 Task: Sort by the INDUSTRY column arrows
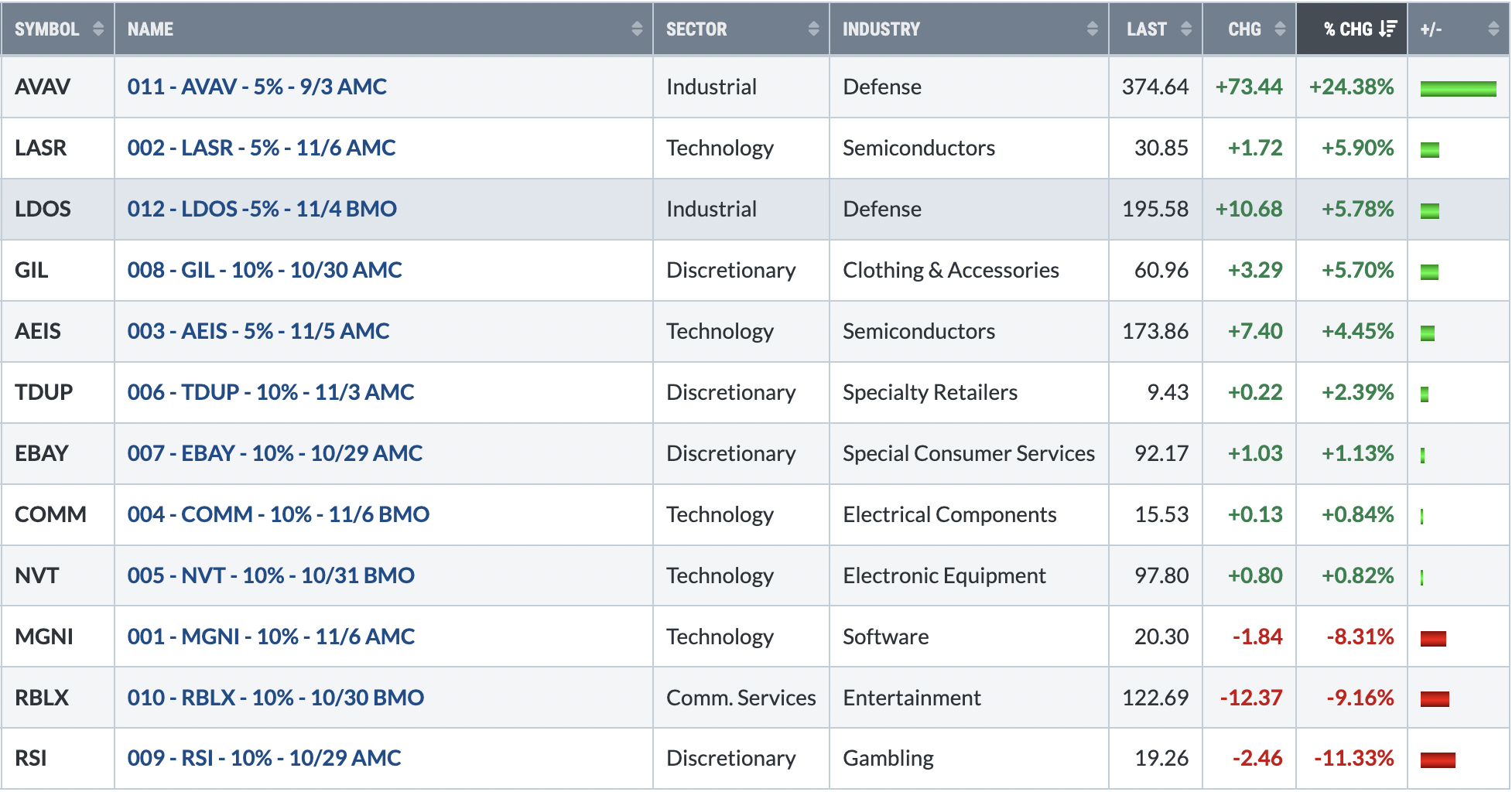point(1092,29)
